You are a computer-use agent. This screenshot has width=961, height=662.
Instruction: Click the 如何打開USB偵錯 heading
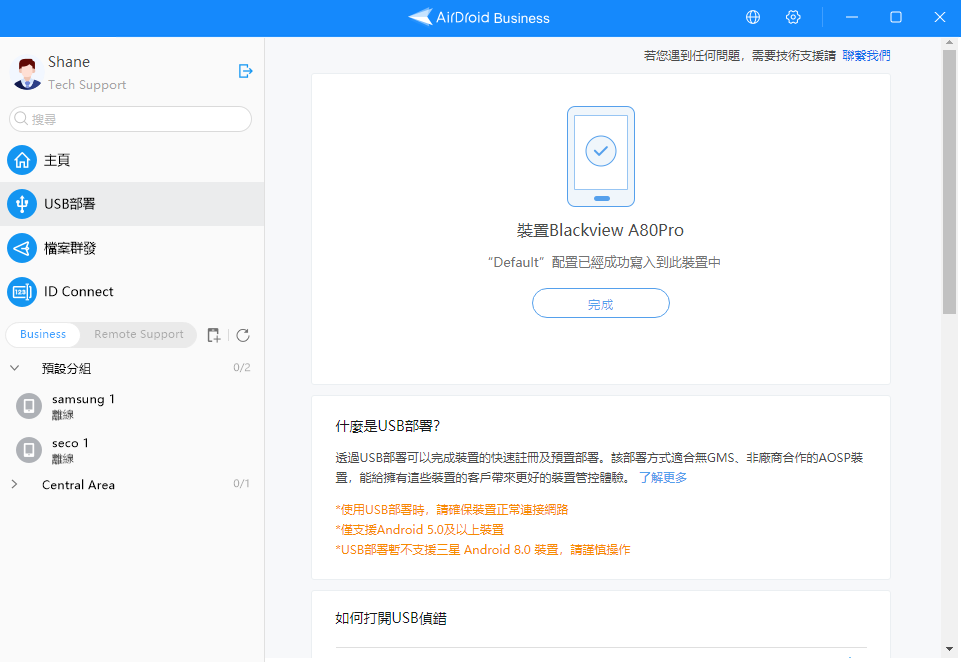pos(391,618)
